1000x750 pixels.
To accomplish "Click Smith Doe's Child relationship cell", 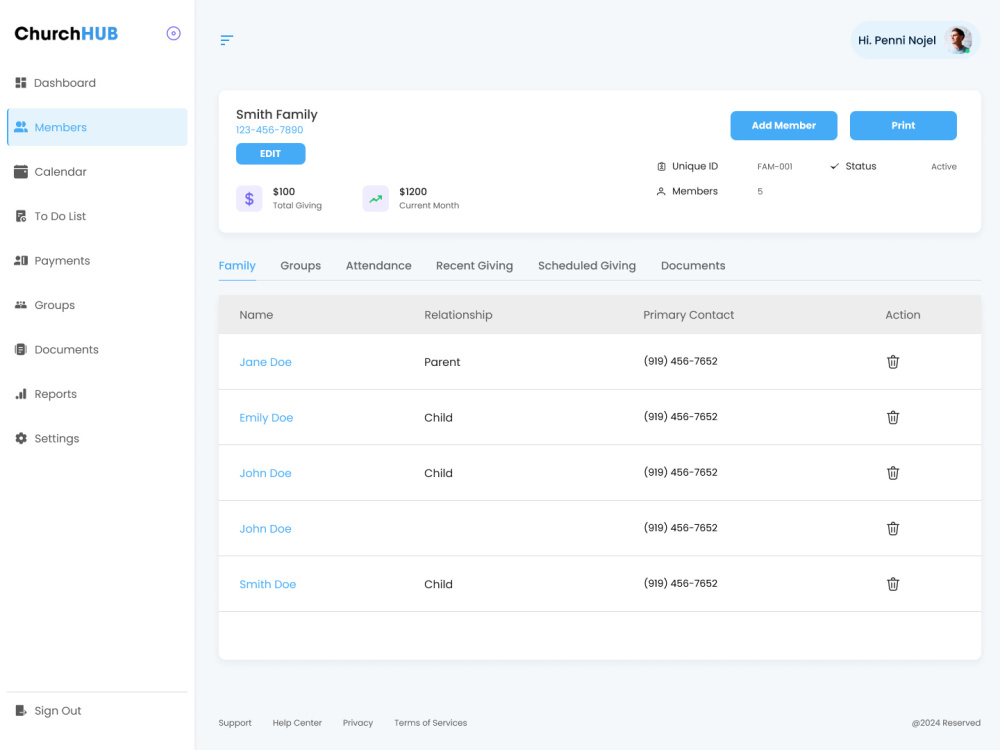I will pyautogui.click(x=439, y=584).
